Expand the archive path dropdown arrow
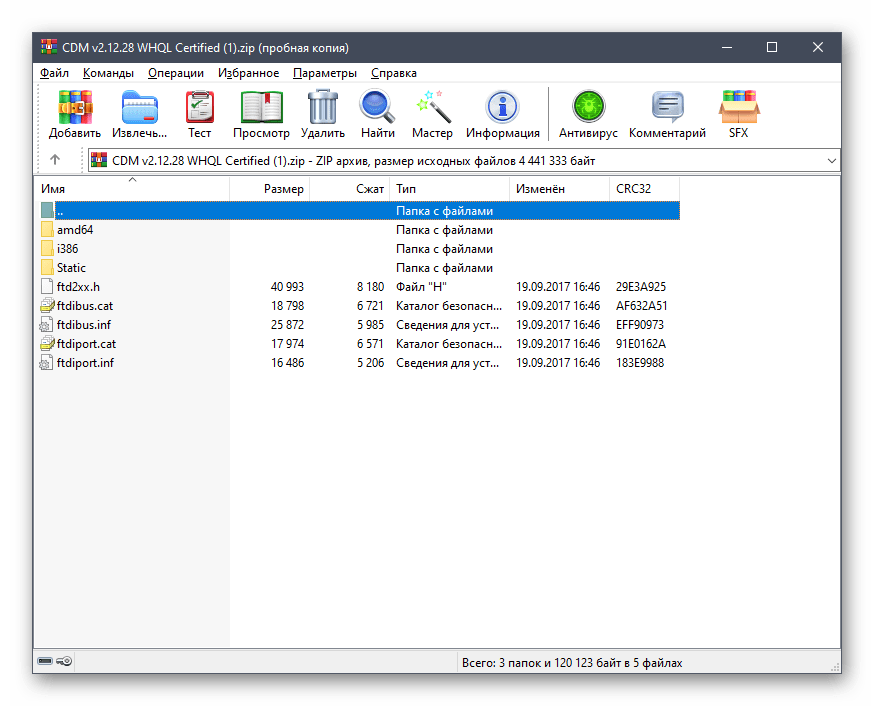 [832, 160]
